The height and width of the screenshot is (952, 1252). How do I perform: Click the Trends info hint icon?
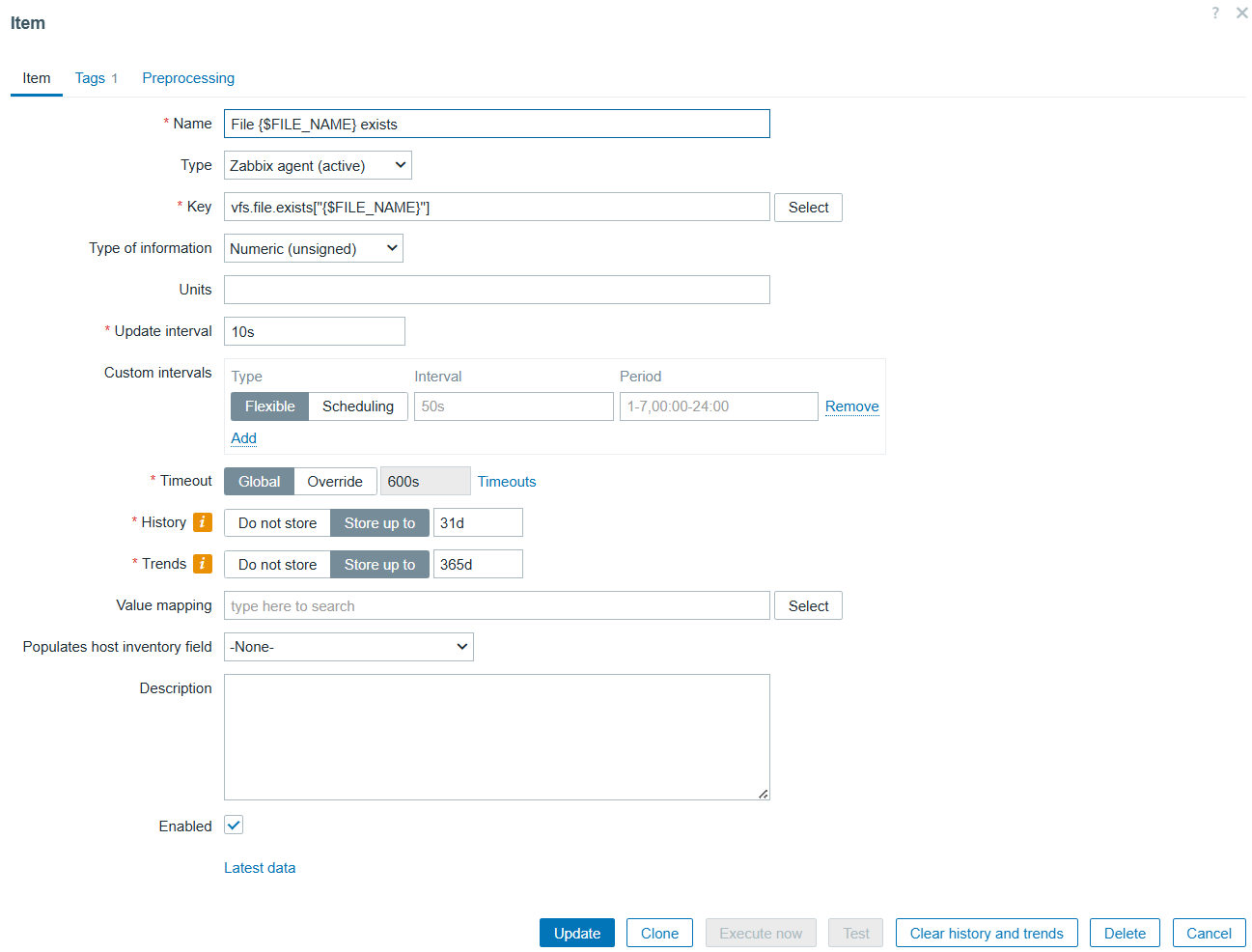[202, 564]
